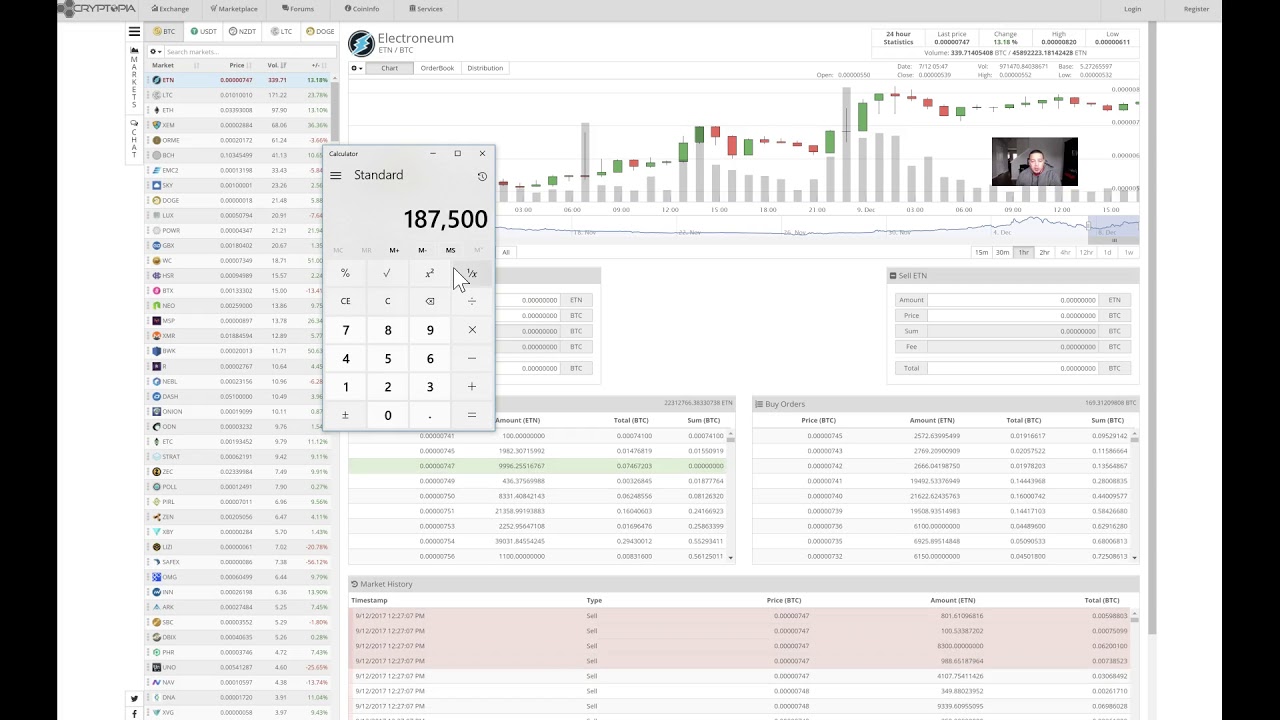Screen dimensions: 1280x720
Task: Open market list settings gear dropdown
Action: click(x=155, y=51)
